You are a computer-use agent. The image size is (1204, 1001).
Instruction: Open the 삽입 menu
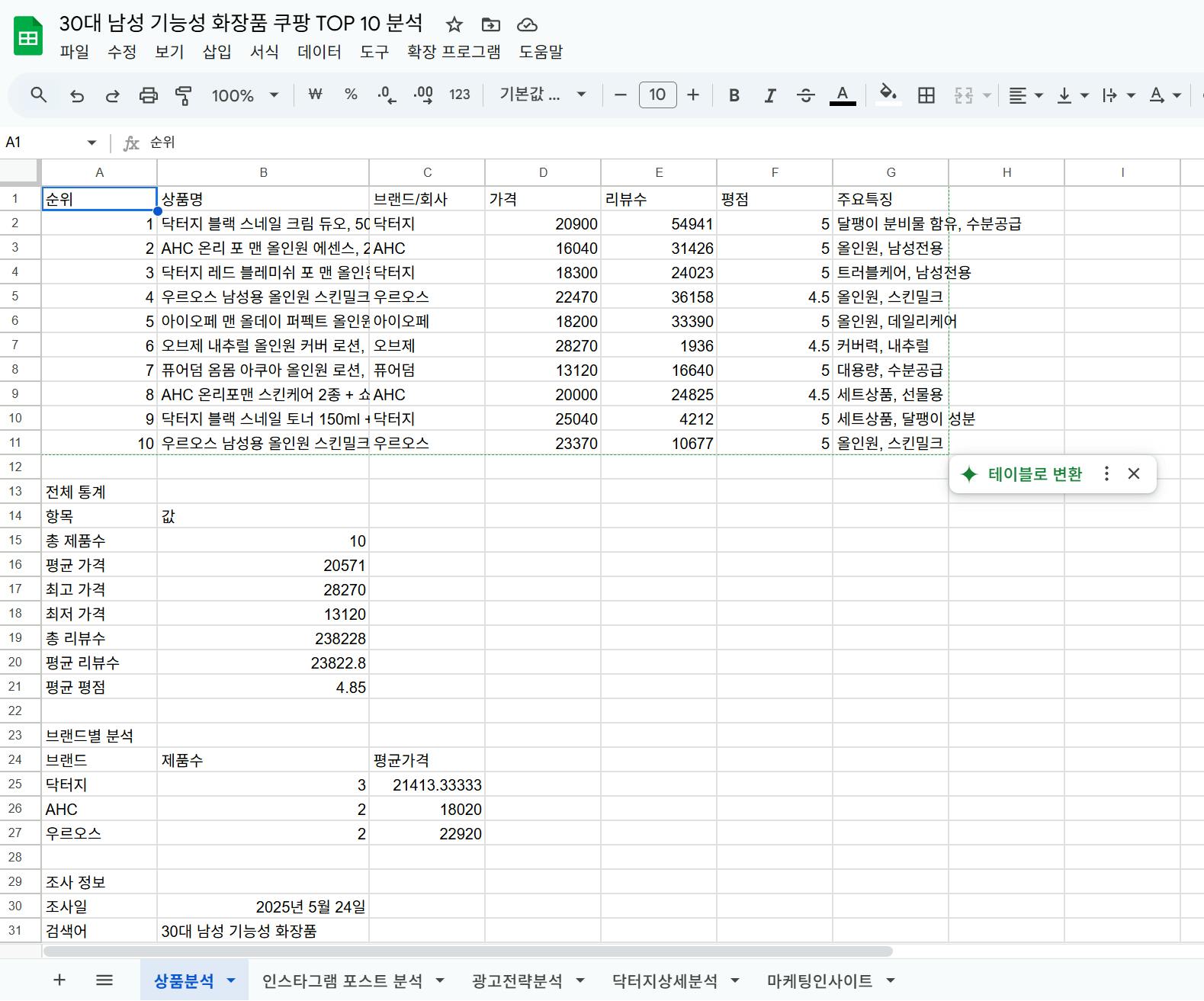pos(217,52)
